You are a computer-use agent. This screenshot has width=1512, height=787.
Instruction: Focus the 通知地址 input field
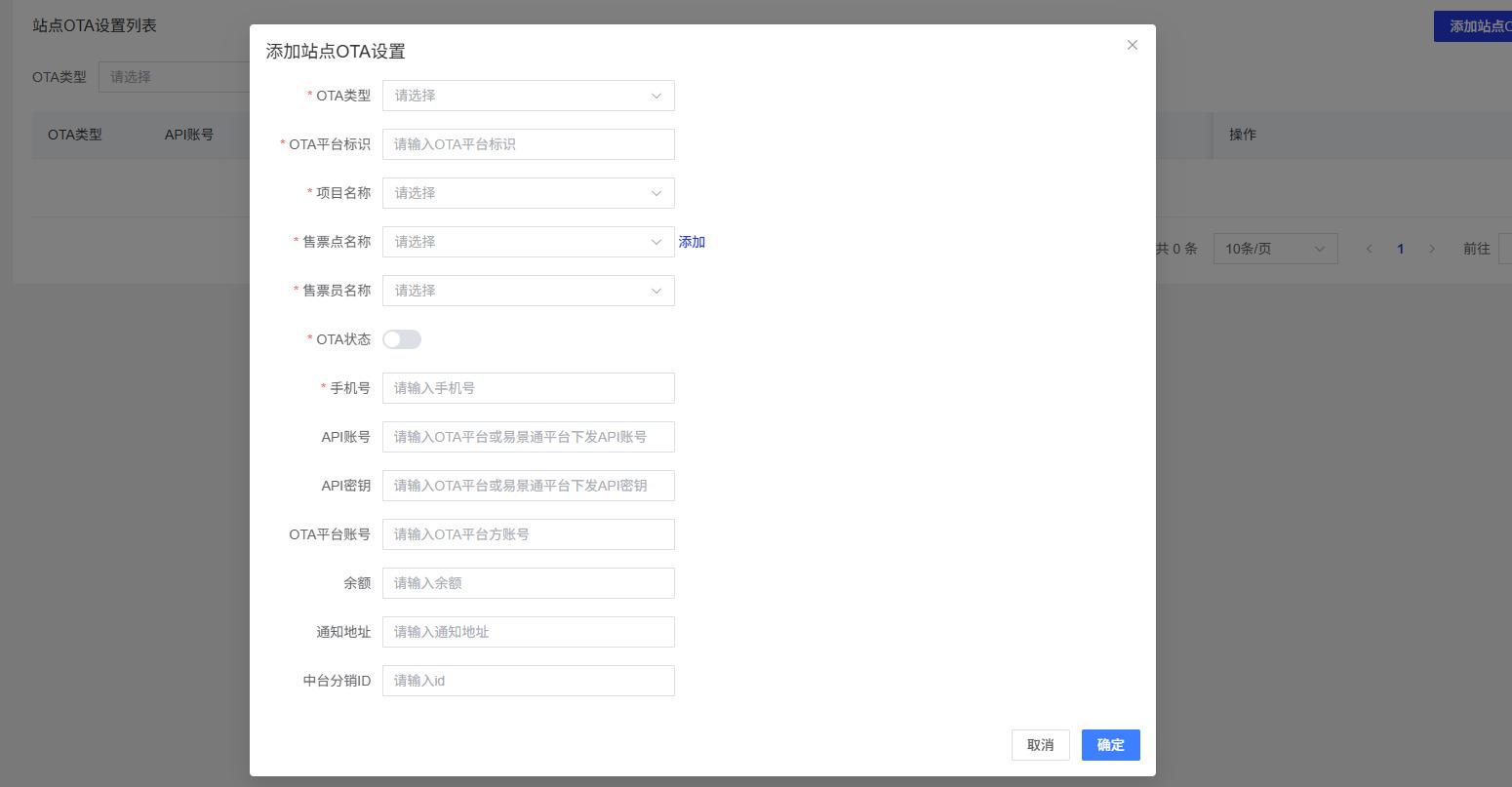pyautogui.click(x=529, y=632)
